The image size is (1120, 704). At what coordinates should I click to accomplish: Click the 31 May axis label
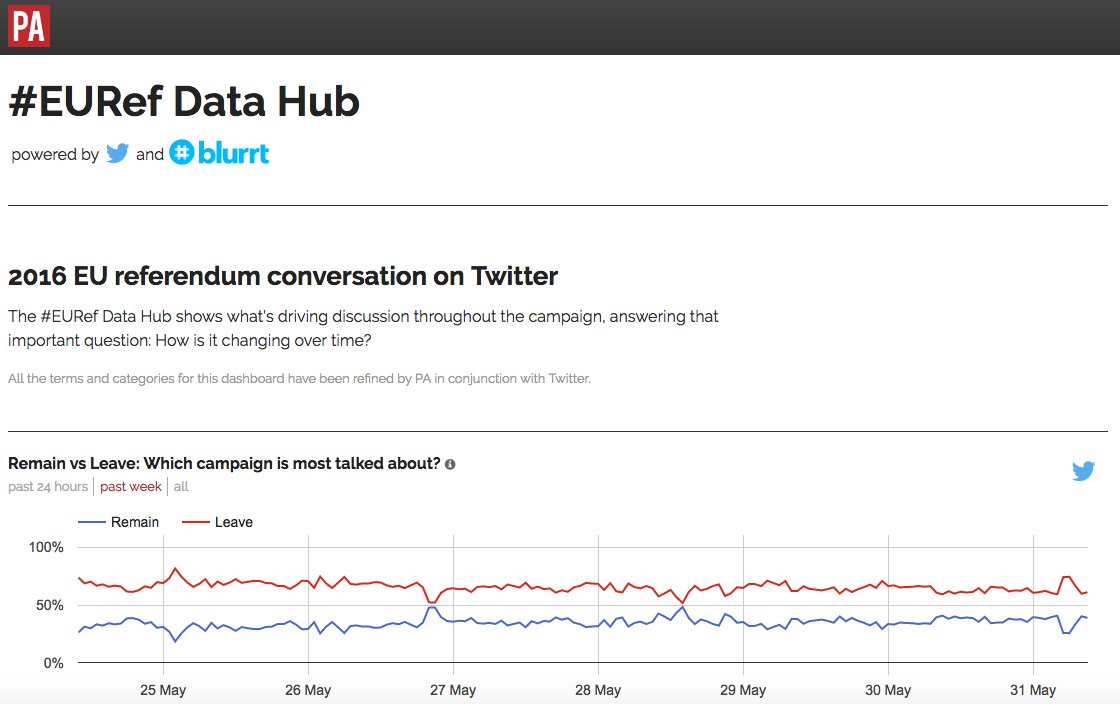(x=1033, y=690)
